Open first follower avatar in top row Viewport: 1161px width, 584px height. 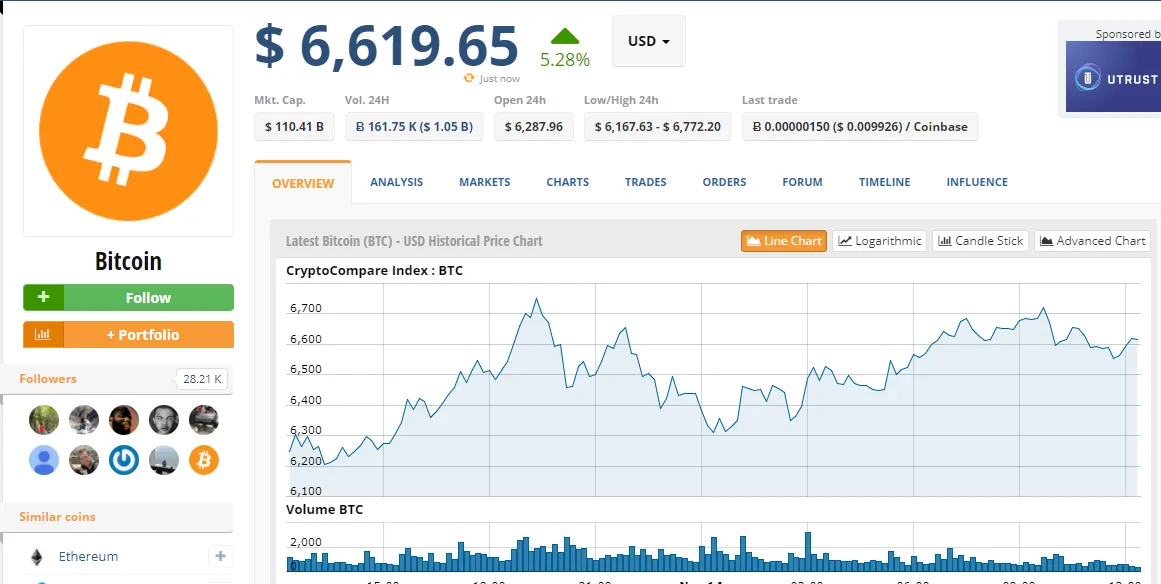click(x=44, y=420)
